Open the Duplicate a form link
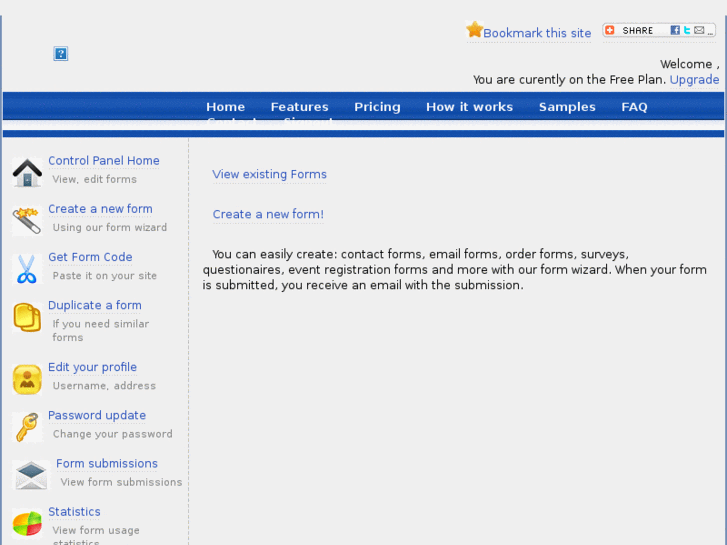Screen dimensions: 727x545 (95, 305)
